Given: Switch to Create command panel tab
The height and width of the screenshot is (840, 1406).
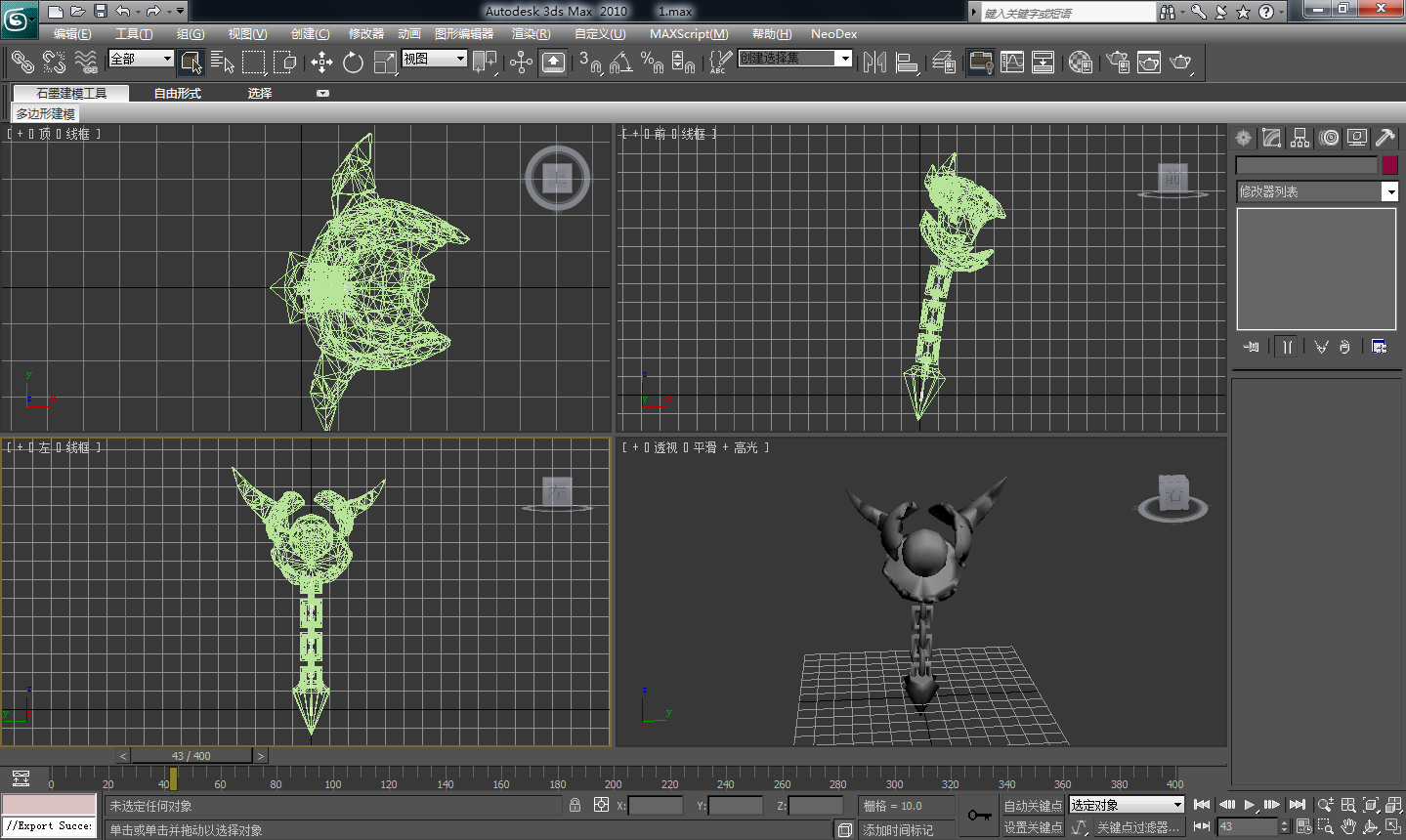Looking at the screenshot, I should coord(1243,138).
